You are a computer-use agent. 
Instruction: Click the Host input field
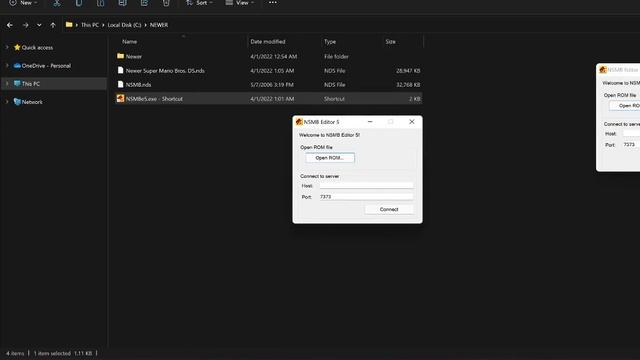(366, 185)
